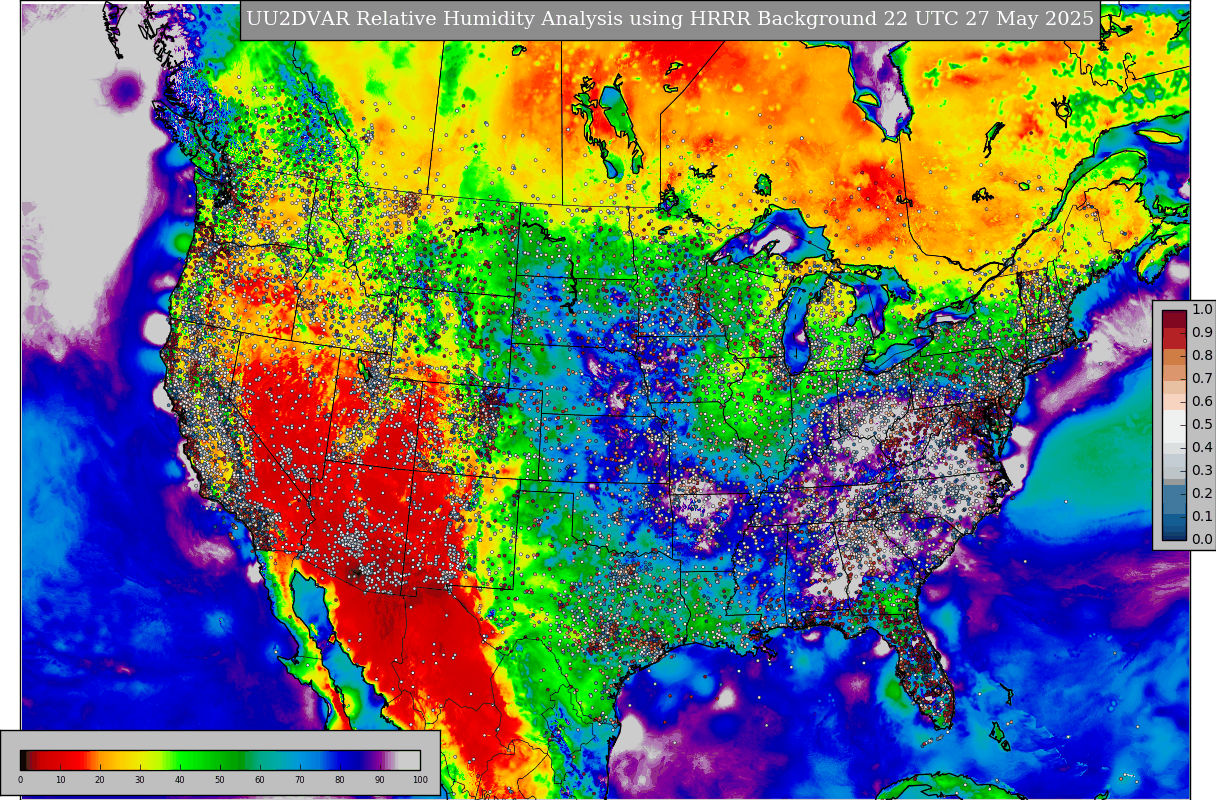The height and width of the screenshot is (800, 1216).
Task: Click the 50 tick label on the humidity colorbar
Action: 220,780
